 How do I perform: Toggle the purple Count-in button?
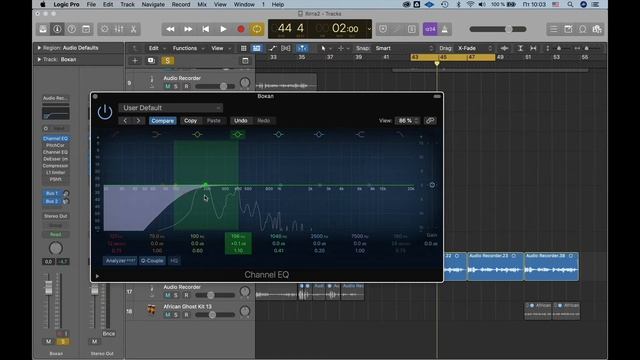click(x=430, y=29)
